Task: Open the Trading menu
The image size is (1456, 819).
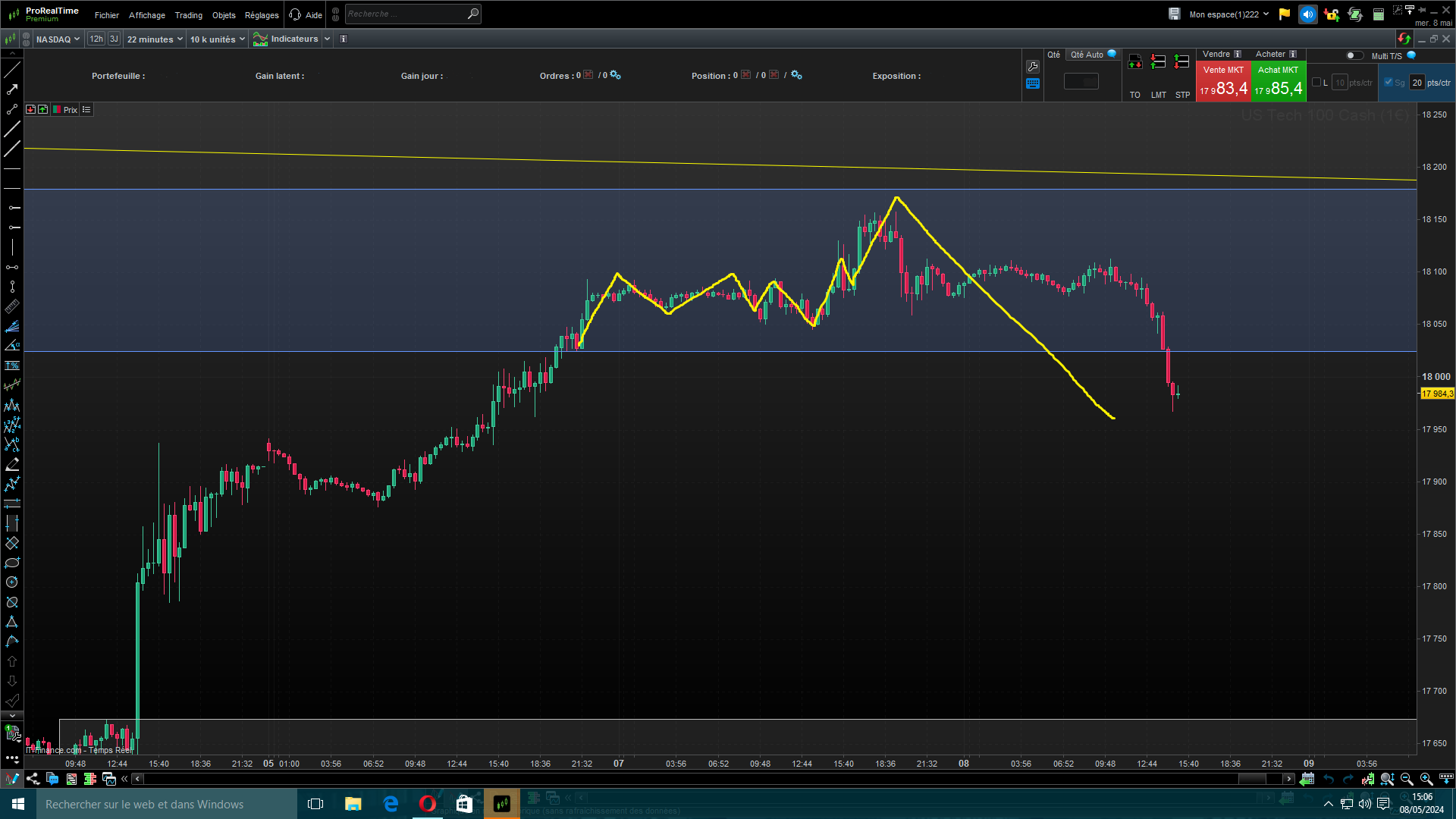Action: point(188,15)
